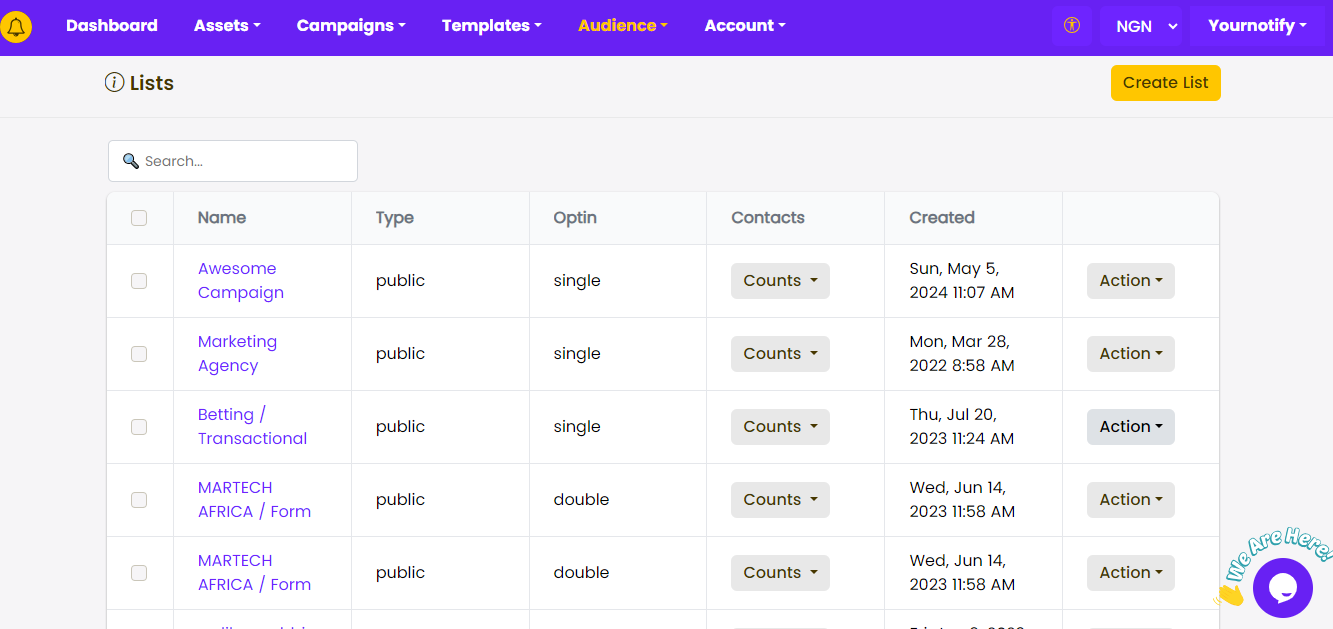Check the Awesome Campaign row checkbox

click(139, 281)
